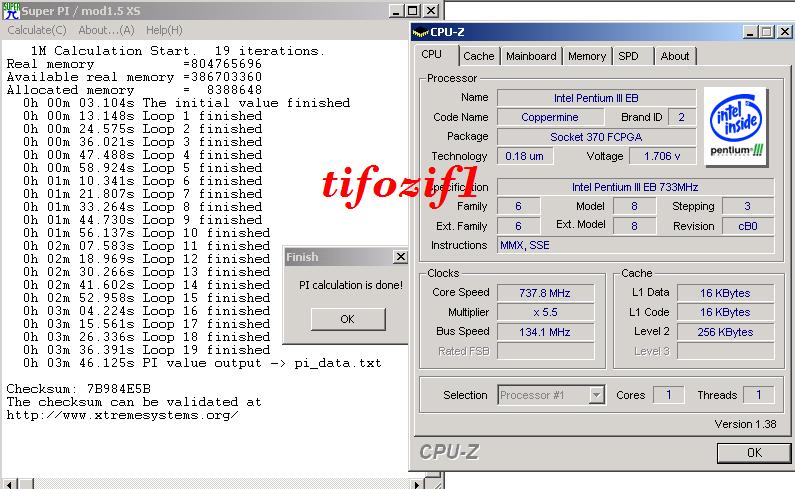The image size is (795, 489).
Task: Open the About tab in CPU-Z
Action: (x=674, y=56)
